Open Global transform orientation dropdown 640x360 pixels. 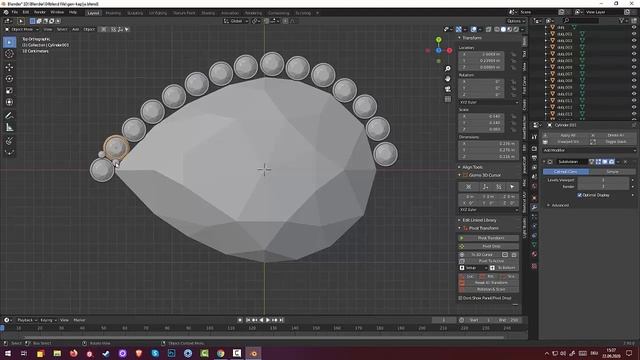click(236, 21)
